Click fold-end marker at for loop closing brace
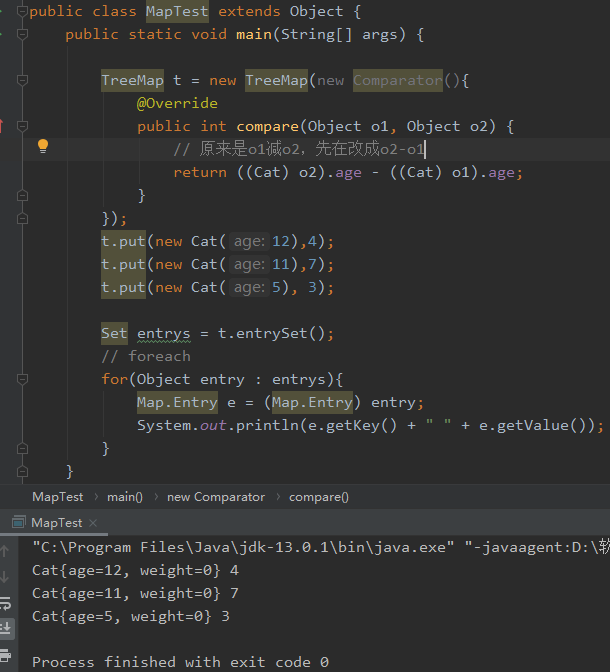The height and width of the screenshot is (672, 610). click(22, 448)
